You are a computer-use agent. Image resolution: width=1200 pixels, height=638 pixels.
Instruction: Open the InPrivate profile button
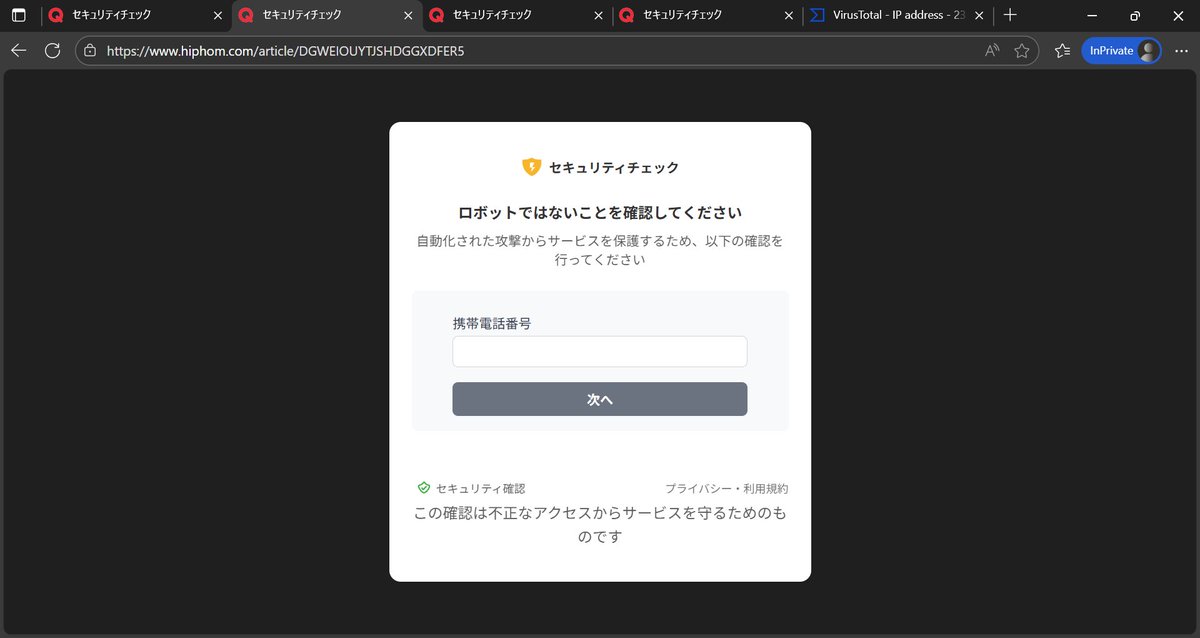click(x=1121, y=50)
